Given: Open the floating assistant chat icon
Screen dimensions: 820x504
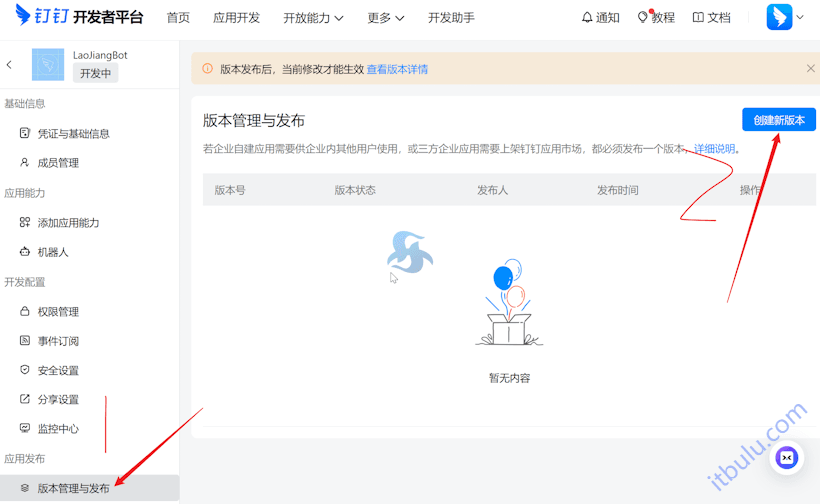Looking at the screenshot, I should (x=787, y=458).
